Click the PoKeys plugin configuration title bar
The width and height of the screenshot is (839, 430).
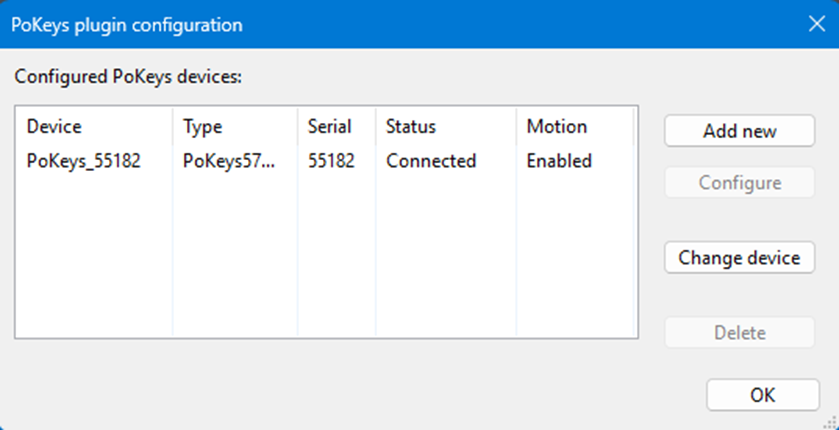pyautogui.click(x=400, y=23)
